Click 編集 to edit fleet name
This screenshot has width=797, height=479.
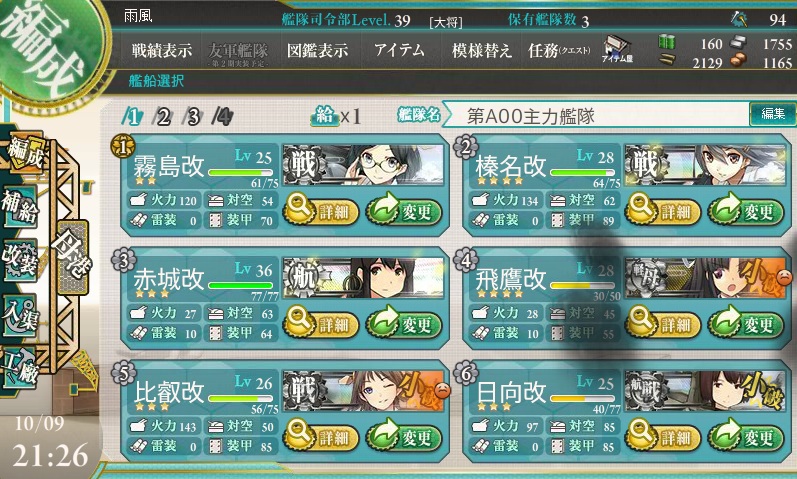pos(772,114)
